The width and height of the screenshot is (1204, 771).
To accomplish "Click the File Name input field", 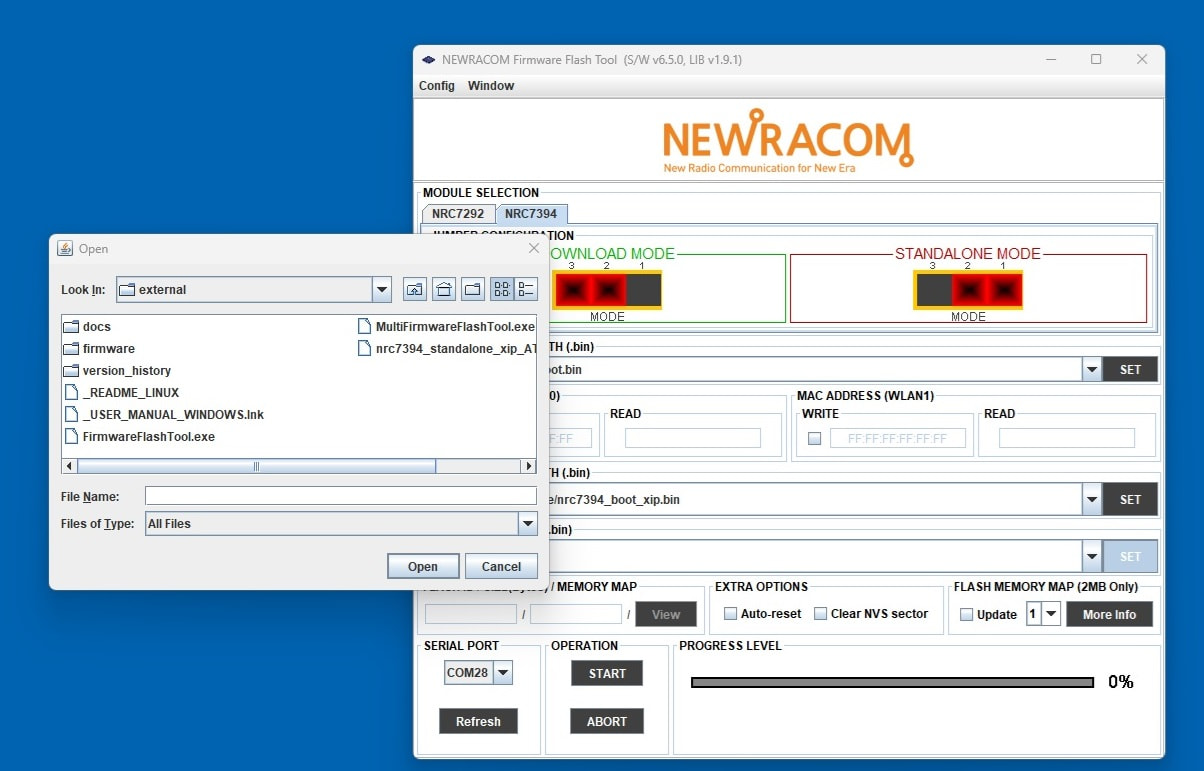I will coord(340,496).
